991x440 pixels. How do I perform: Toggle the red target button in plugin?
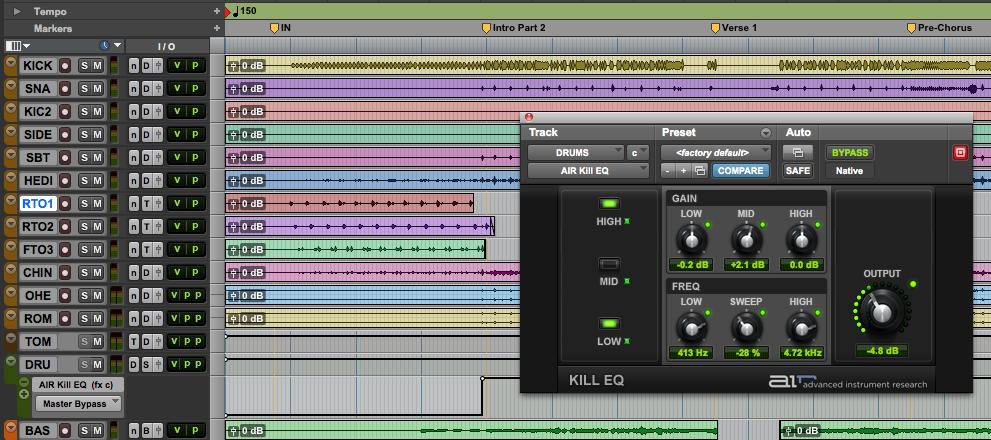click(x=961, y=152)
